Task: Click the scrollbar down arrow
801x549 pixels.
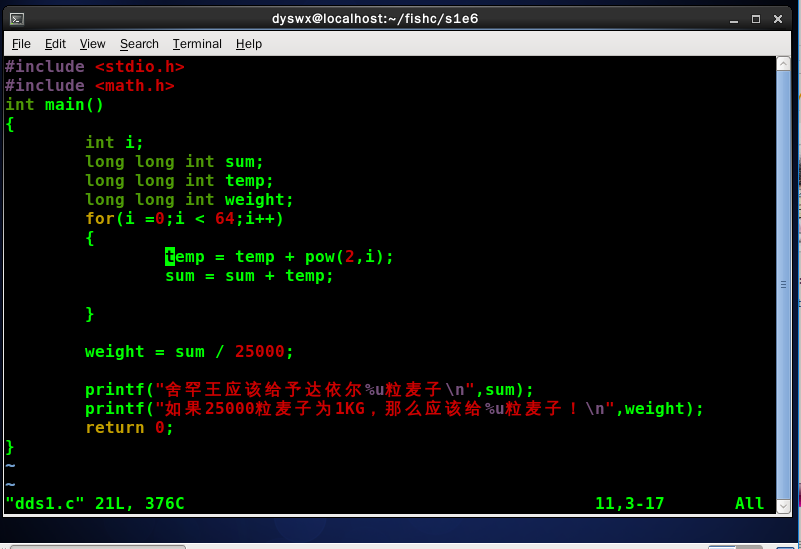Action: pos(784,506)
